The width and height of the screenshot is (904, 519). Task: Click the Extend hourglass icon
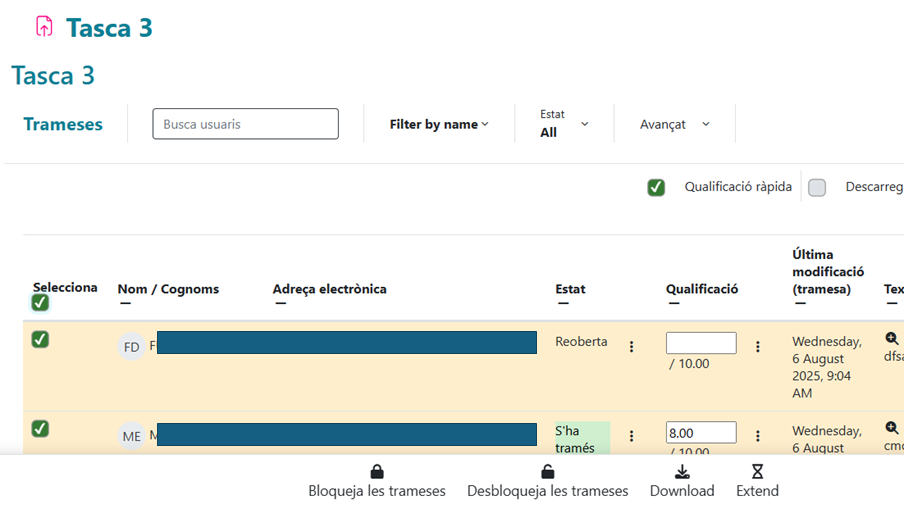757,472
